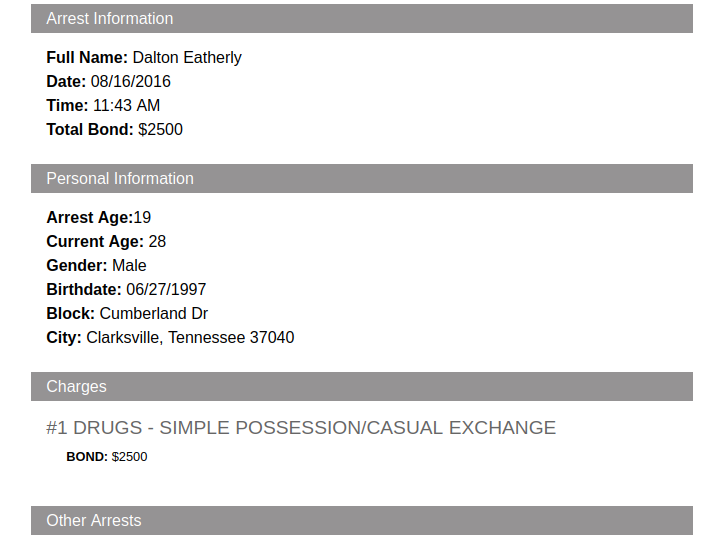Click the Current Age value 28
711x542 pixels.
tap(157, 242)
